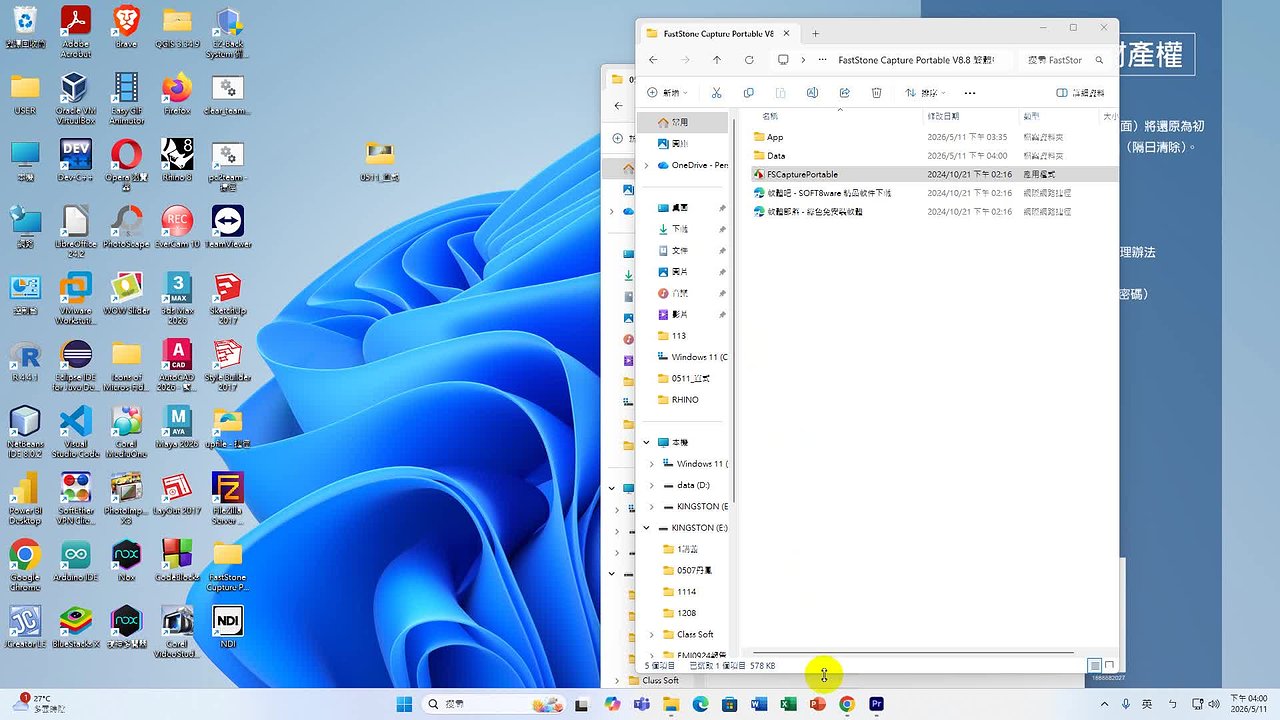Open Oracle VM VirtualBox desktop shortcut
The width and height of the screenshot is (1280, 720).
(x=76, y=97)
